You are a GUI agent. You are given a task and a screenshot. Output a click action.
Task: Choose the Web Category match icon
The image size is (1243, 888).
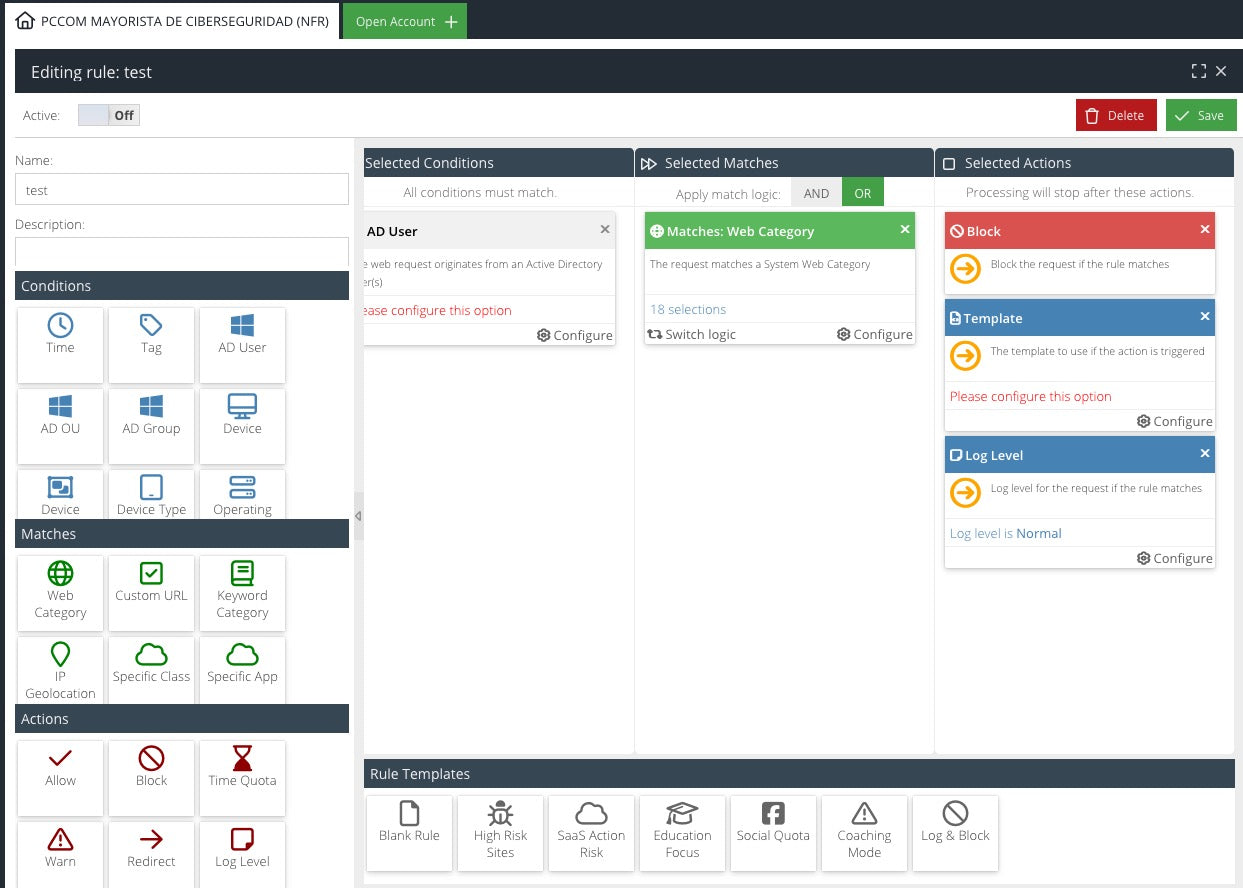[60, 590]
